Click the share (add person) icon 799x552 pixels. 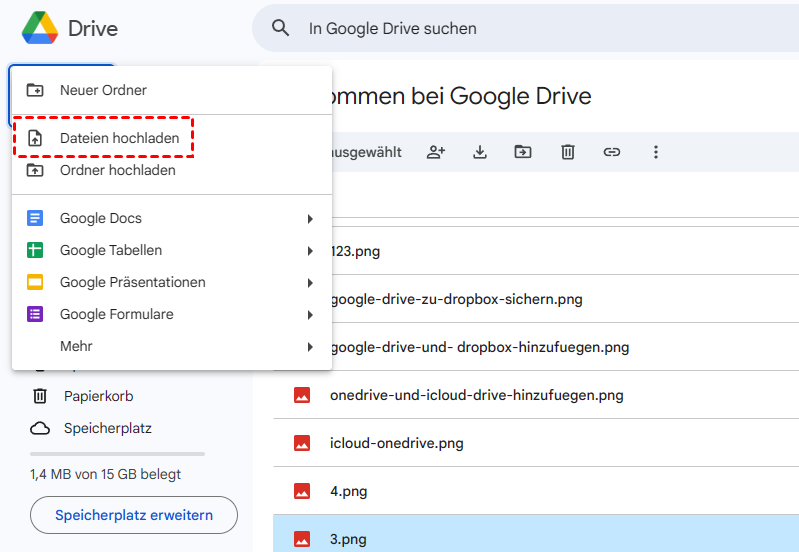point(436,152)
